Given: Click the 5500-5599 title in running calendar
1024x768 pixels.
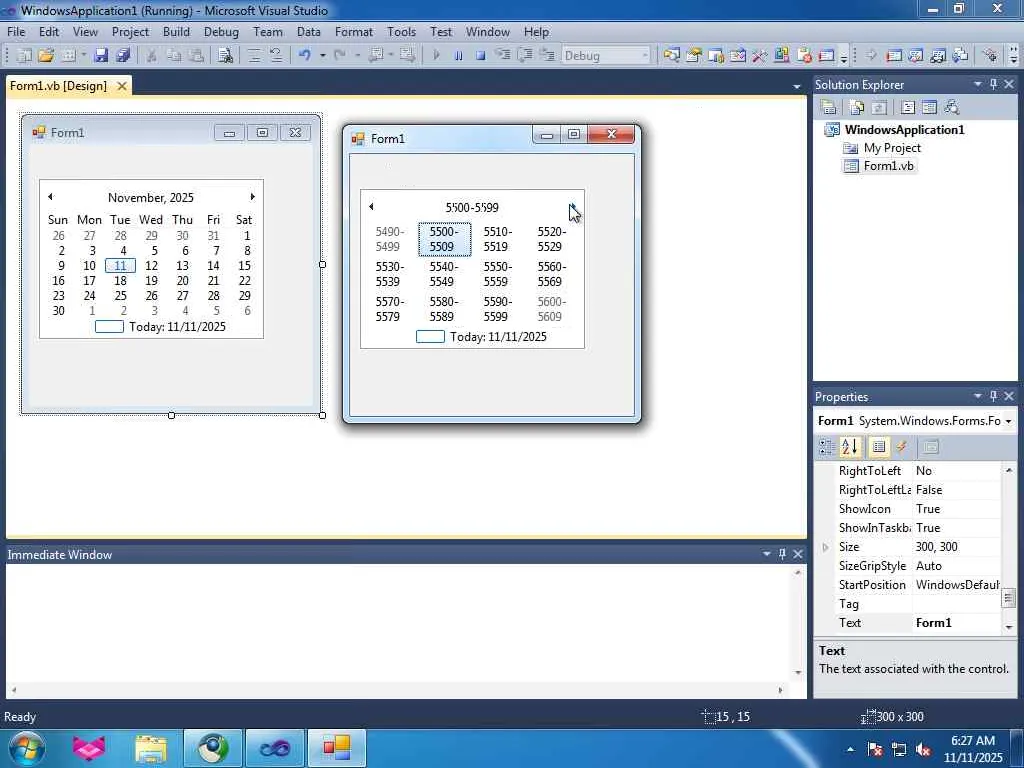Looking at the screenshot, I should pos(472,208).
